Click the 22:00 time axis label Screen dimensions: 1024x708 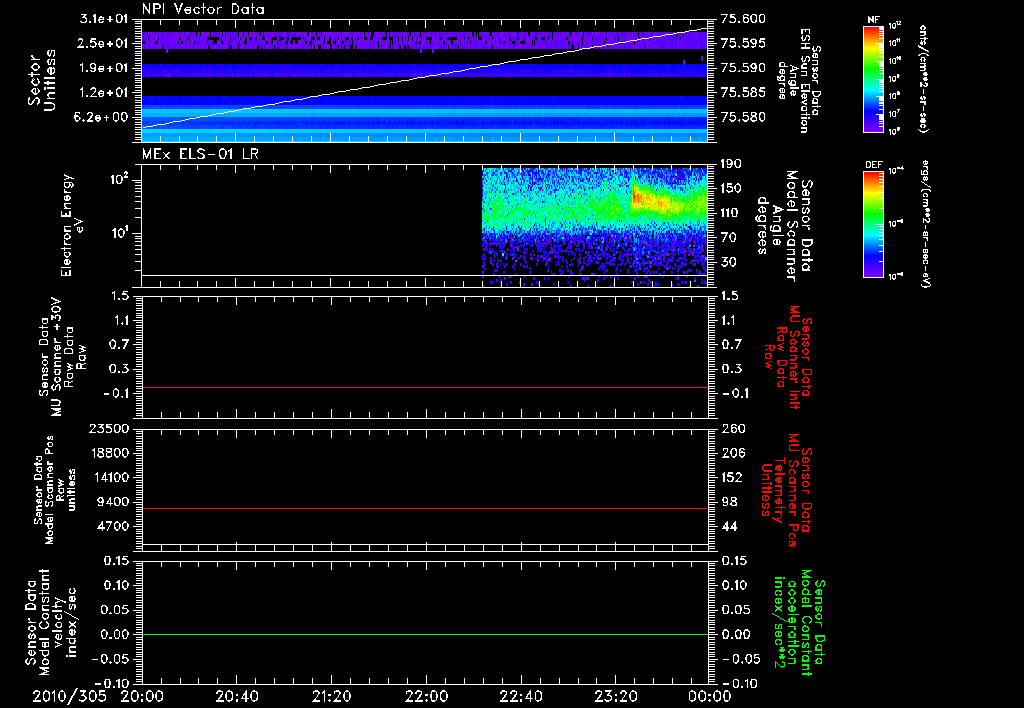tap(427, 695)
